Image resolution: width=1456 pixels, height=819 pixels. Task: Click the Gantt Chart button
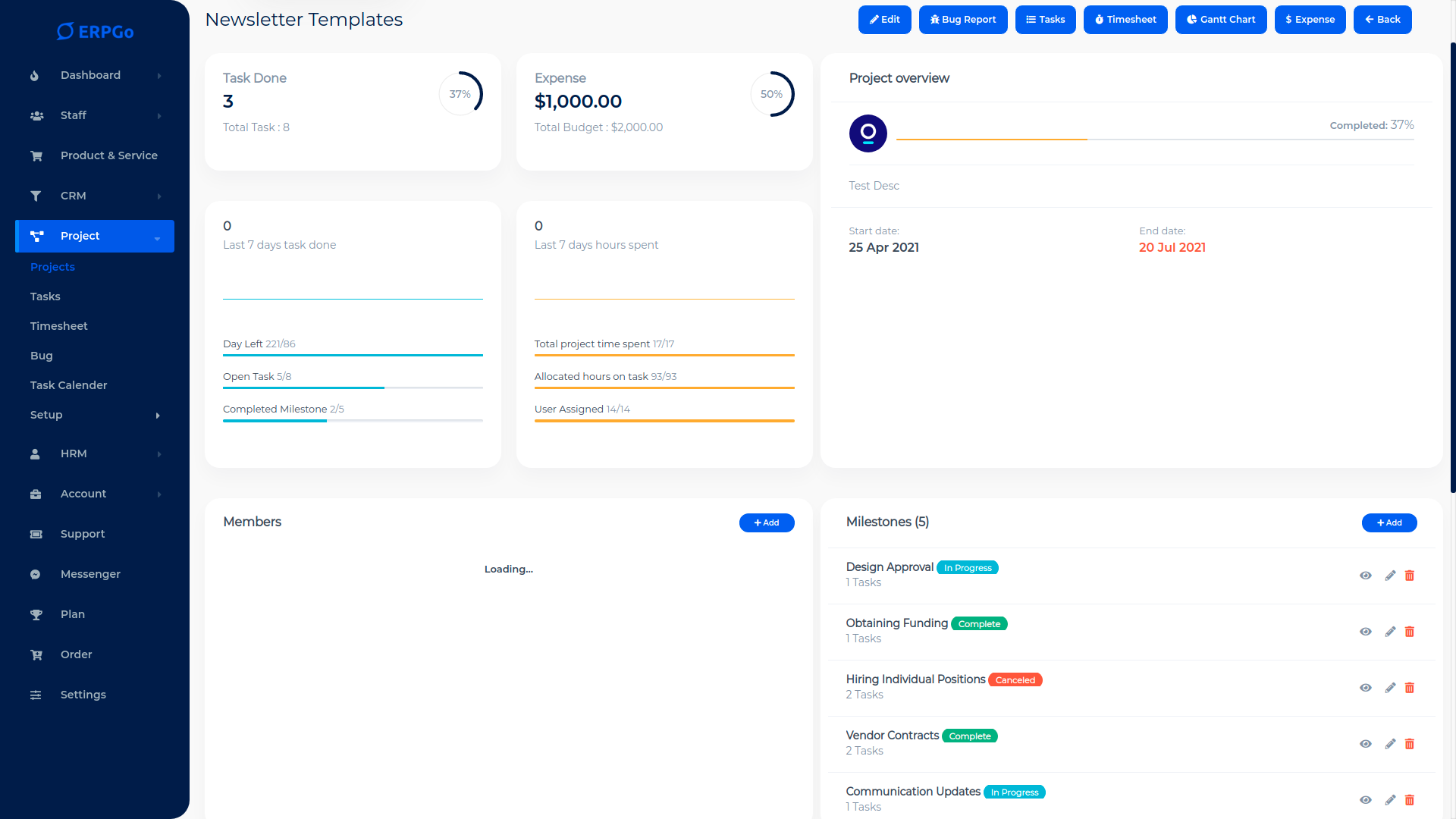(1220, 20)
